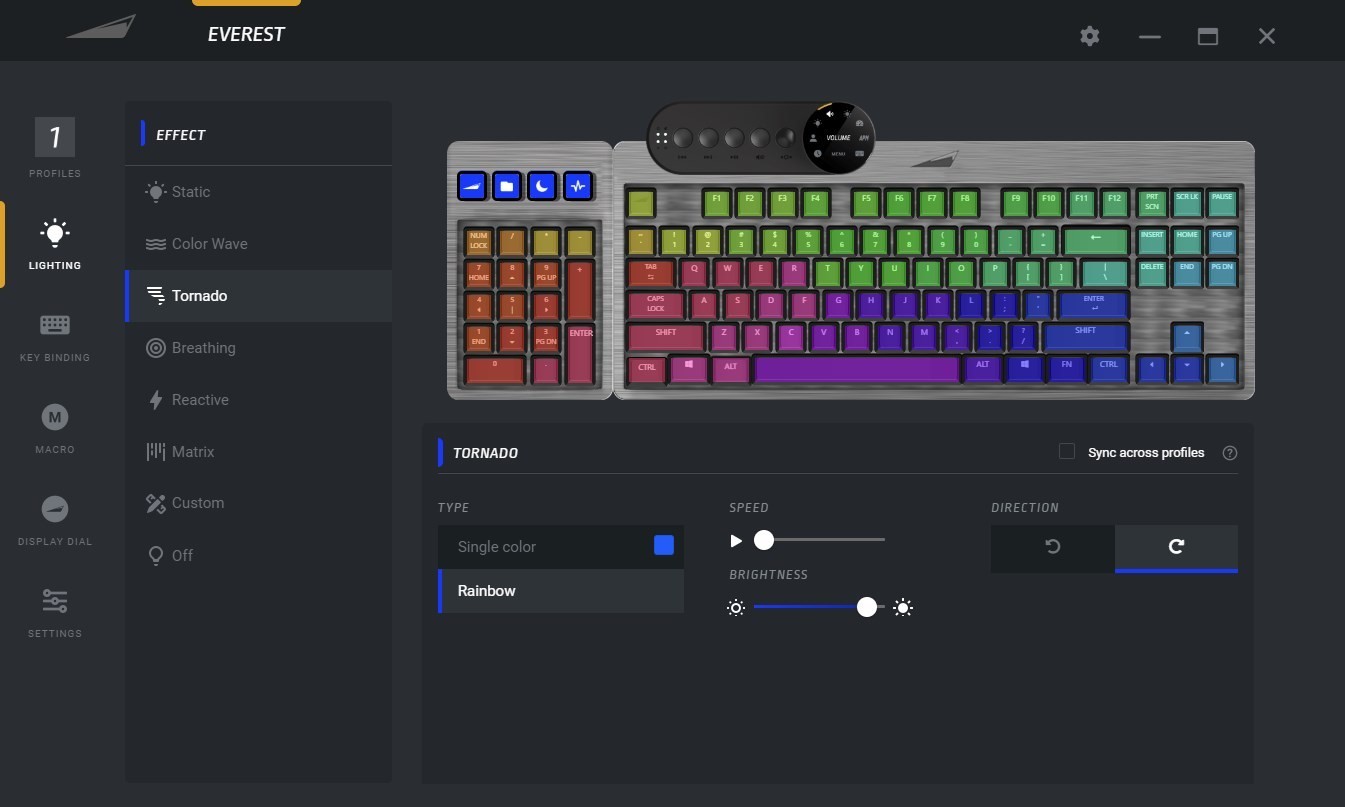
Task: Open the Key Binding section
Action: [x=54, y=337]
